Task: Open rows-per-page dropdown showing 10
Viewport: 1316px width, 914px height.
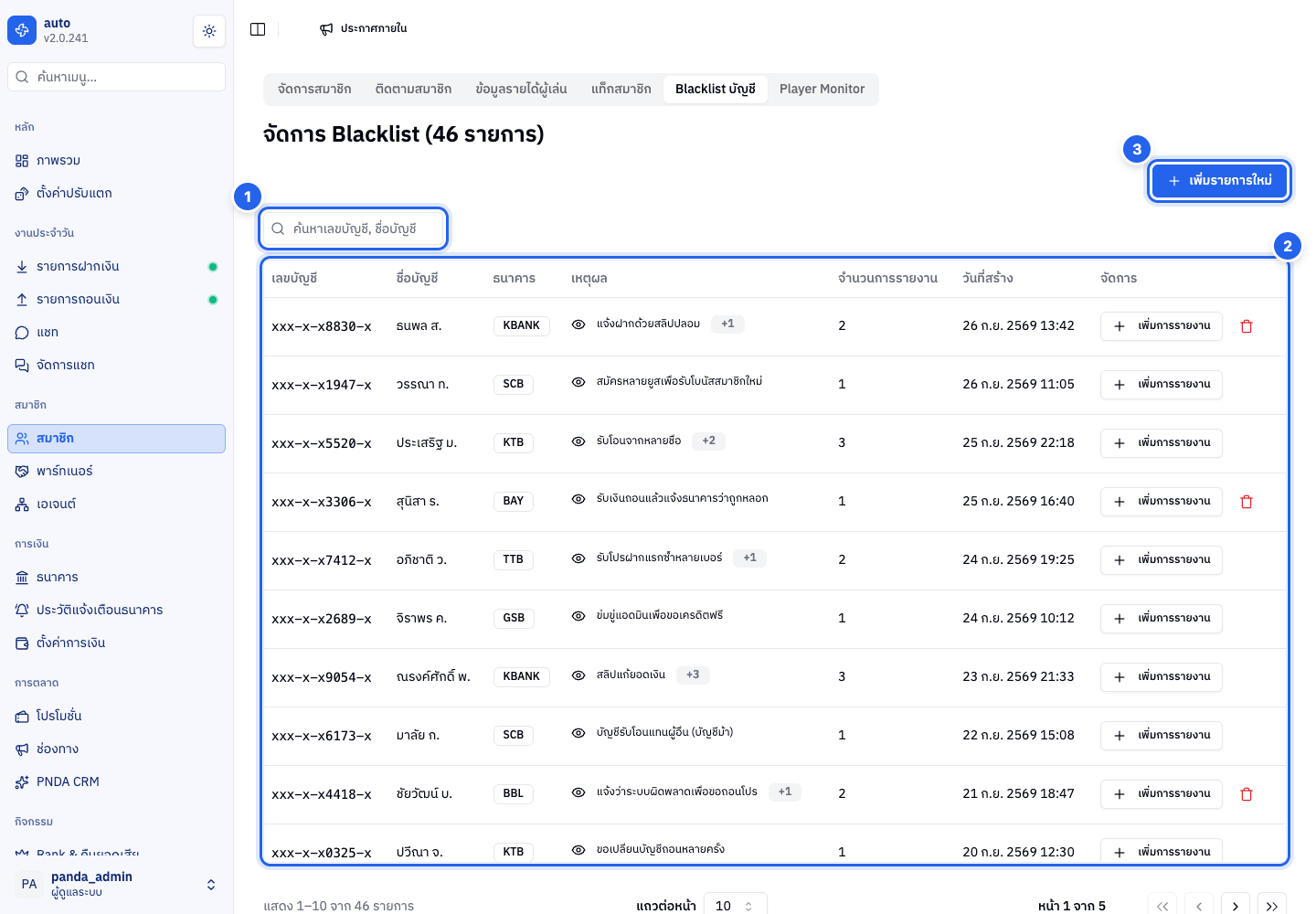Action: click(x=735, y=906)
